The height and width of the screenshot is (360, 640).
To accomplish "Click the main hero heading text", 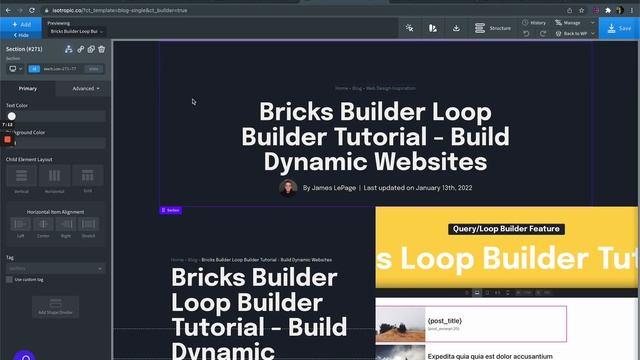I will tap(375, 137).
